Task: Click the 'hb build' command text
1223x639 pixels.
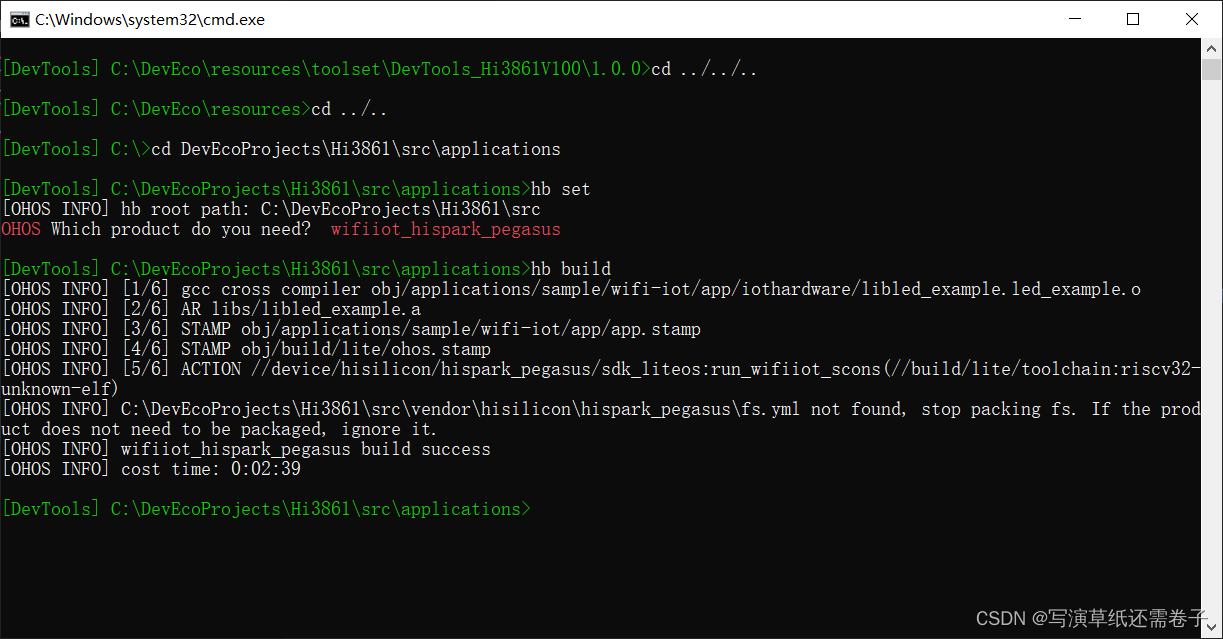Action: click(x=571, y=269)
